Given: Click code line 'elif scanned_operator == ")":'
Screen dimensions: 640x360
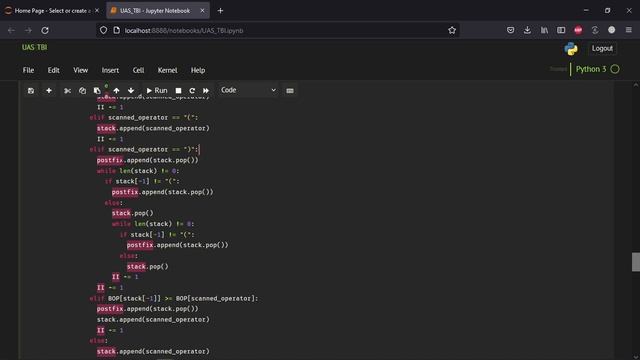Looking at the screenshot, I should click(x=144, y=149).
